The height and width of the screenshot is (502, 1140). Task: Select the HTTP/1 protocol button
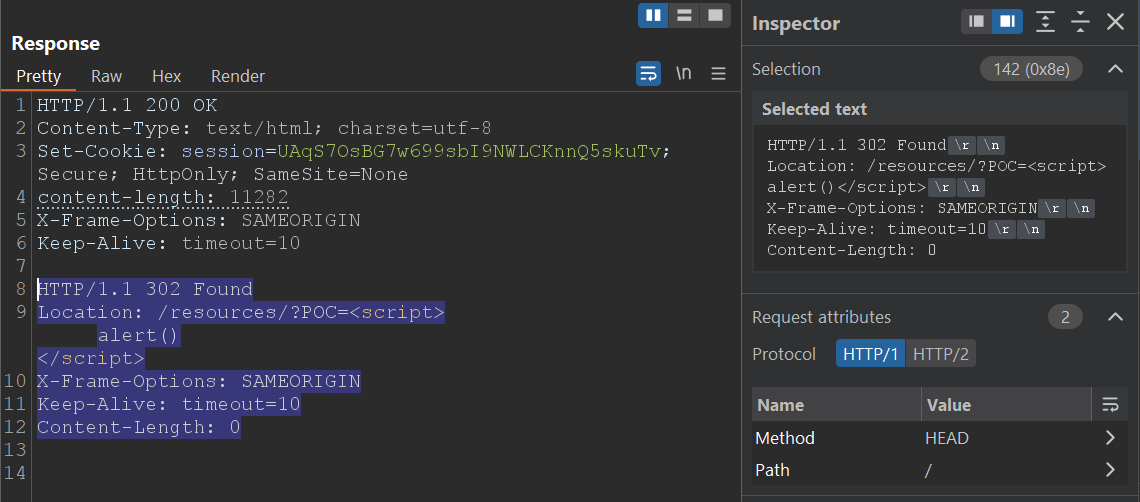[x=870, y=354]
